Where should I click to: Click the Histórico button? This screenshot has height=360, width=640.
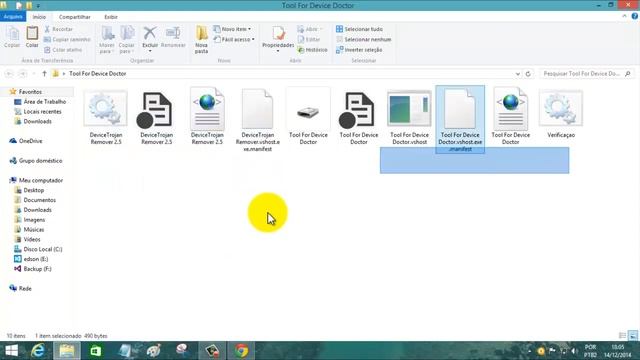[312, 50]
